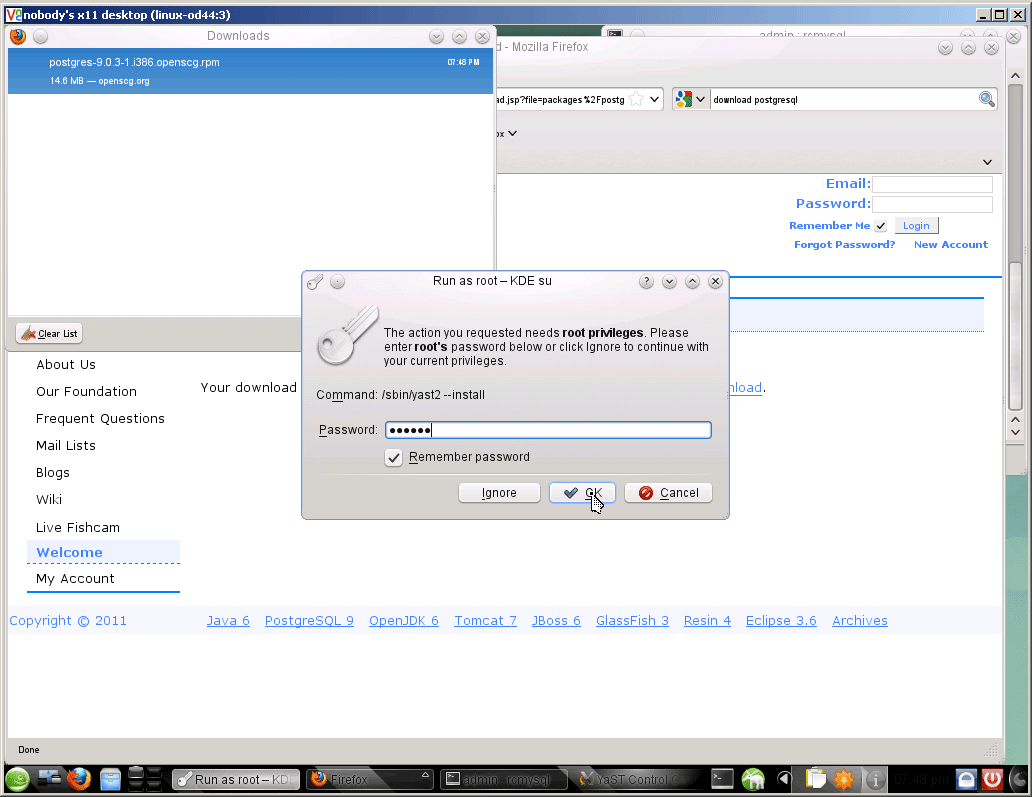Click the PostgreSQL 9 footer link
Screen dimensions: 1032x797
(x=309, y=621)
